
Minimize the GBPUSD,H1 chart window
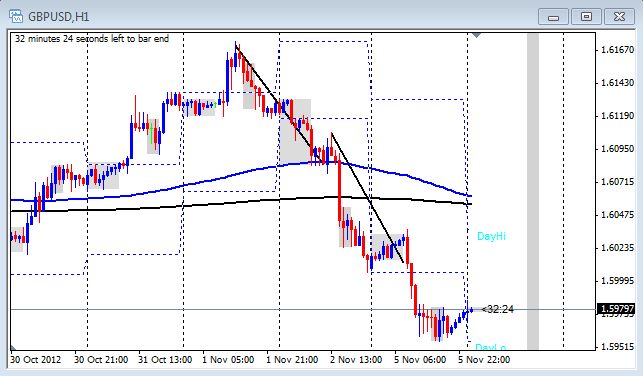tap(553, 17)
